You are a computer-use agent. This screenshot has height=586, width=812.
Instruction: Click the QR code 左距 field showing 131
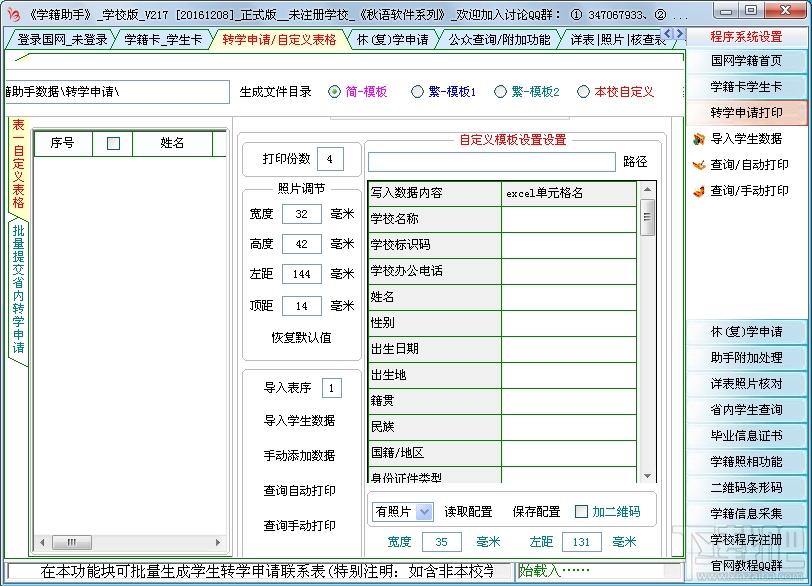tap(582, 542)
